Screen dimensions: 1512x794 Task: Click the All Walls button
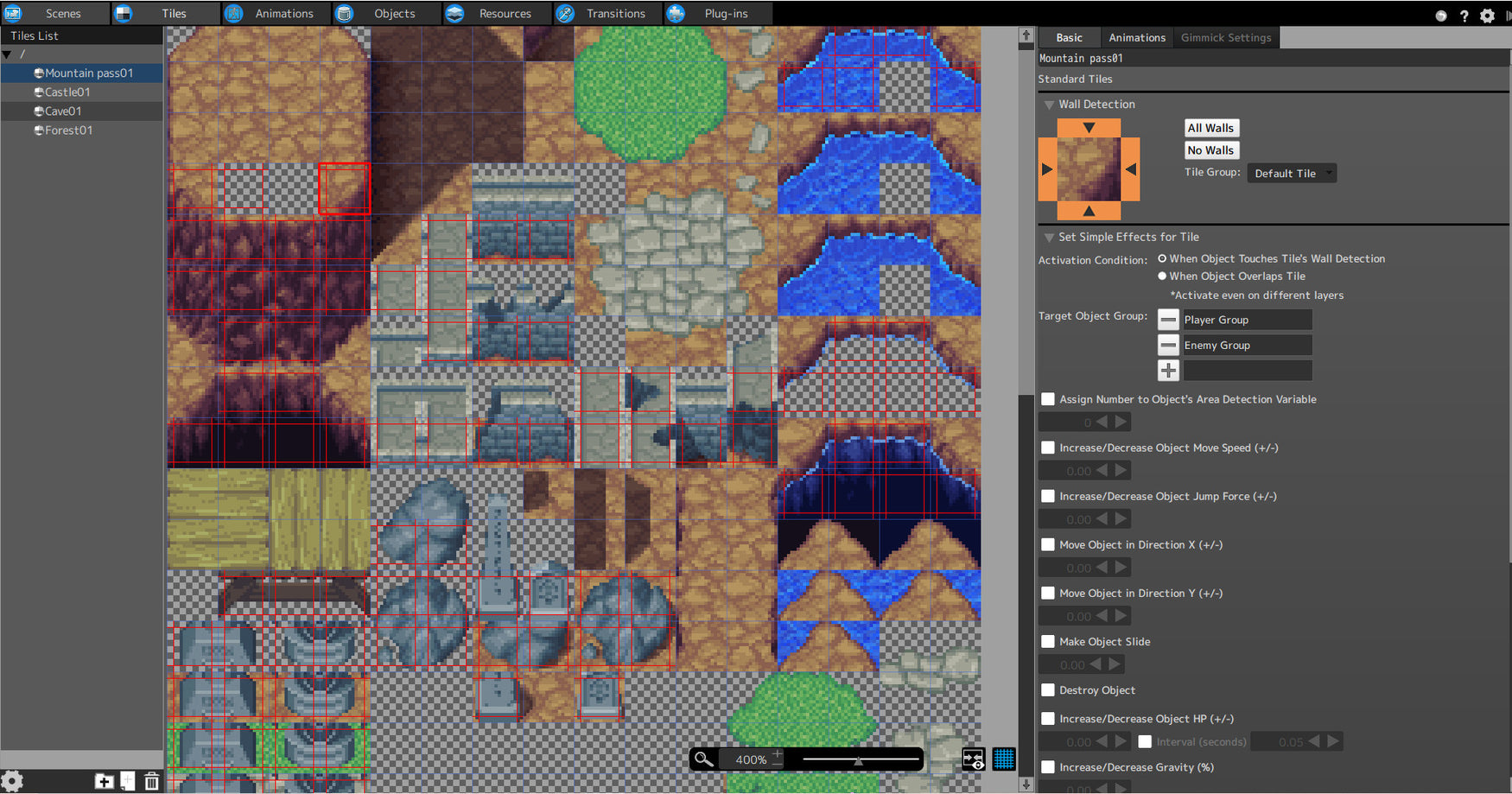[1210, 128]
